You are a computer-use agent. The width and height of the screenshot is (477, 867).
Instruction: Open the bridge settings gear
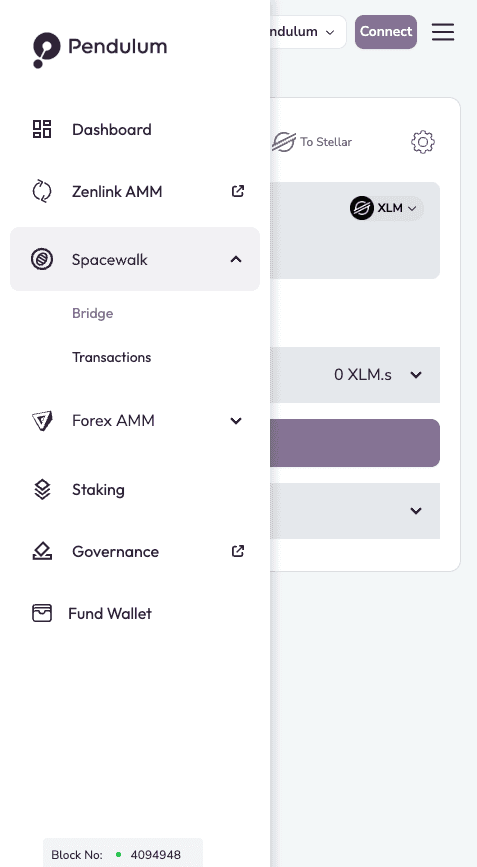423,142
